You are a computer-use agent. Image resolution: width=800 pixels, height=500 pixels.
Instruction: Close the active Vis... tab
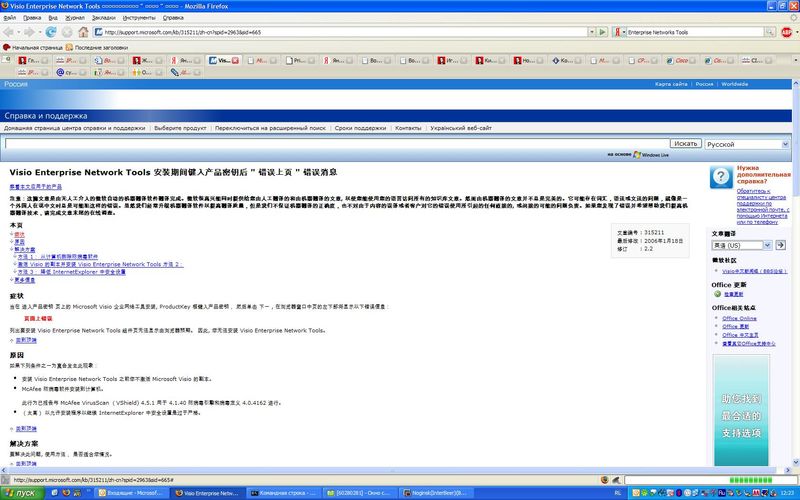pyautogui.click(x=235, y=60)
